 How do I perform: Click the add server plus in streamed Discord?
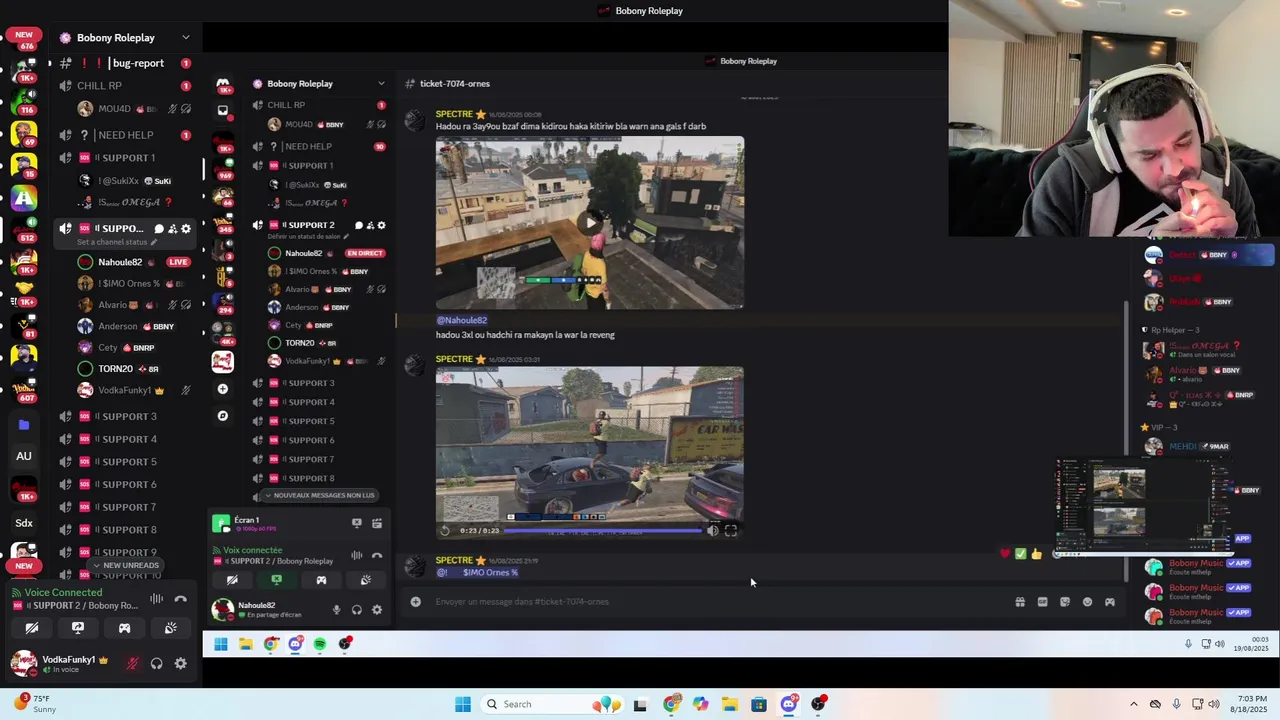(x=223, y=389)
